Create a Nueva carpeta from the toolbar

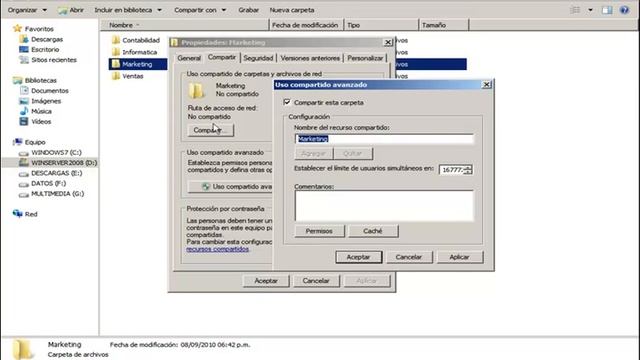click(x=292, y=10)
